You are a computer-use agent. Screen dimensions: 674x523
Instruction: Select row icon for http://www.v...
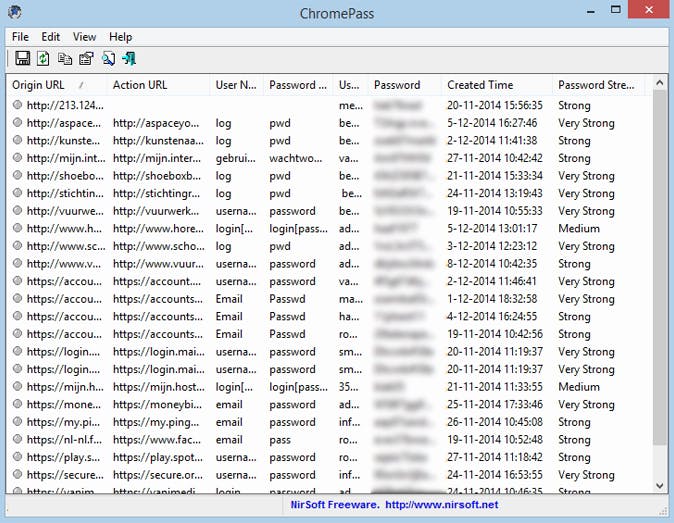click(17, 263)
